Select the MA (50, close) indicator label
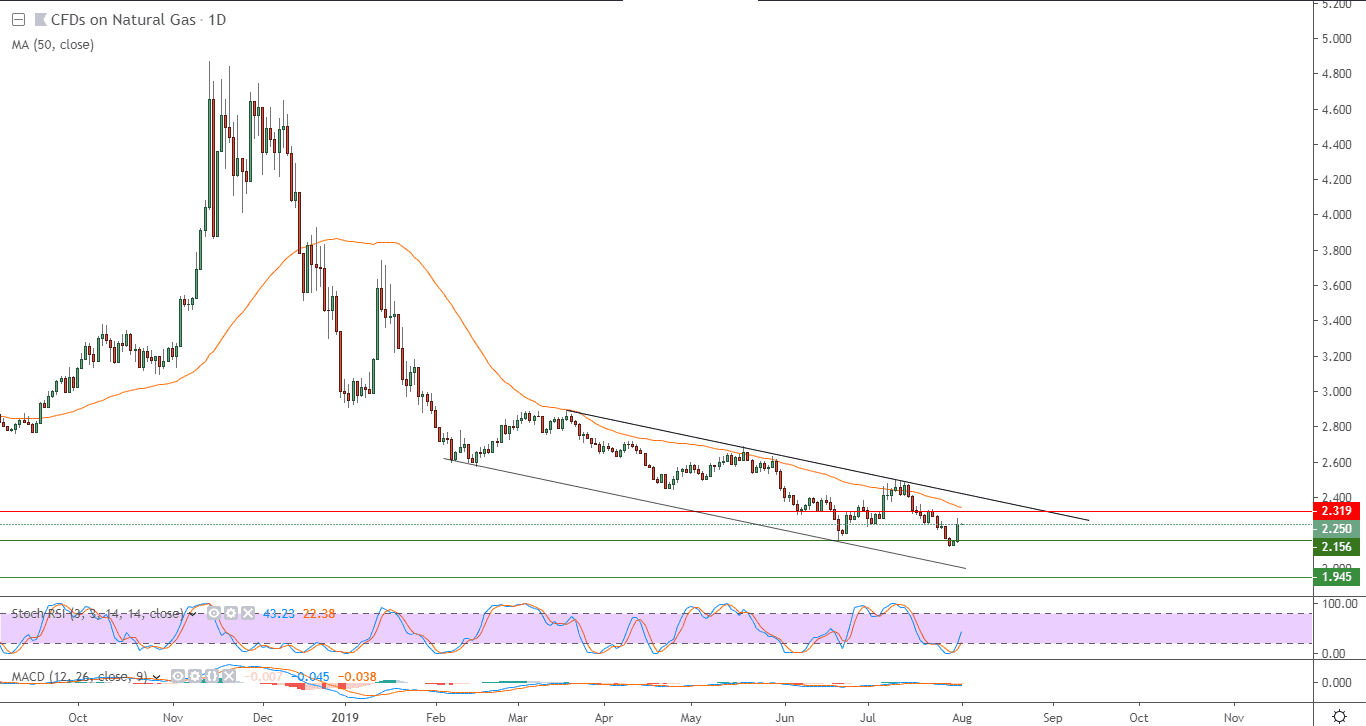 click(53, 44)
